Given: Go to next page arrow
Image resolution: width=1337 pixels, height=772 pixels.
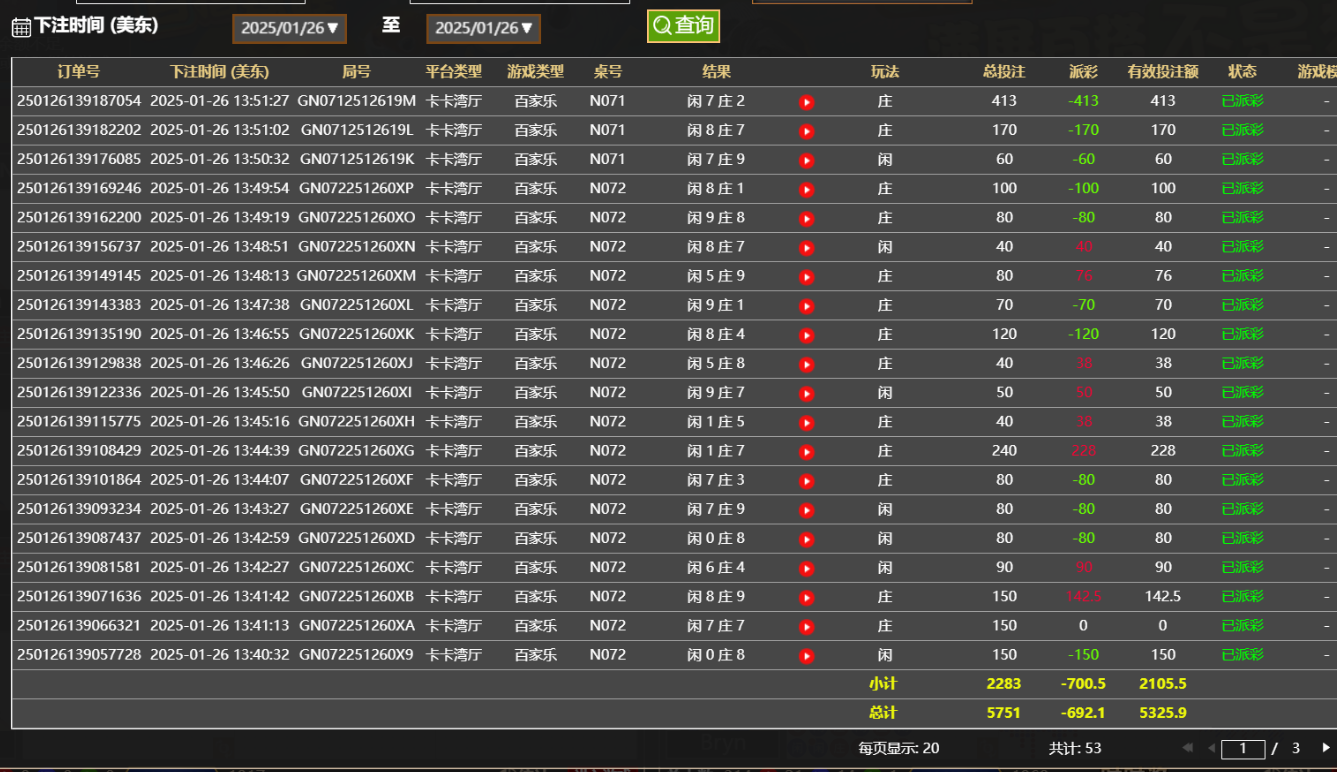Looking at the screenshot, I should (1326, 748).
